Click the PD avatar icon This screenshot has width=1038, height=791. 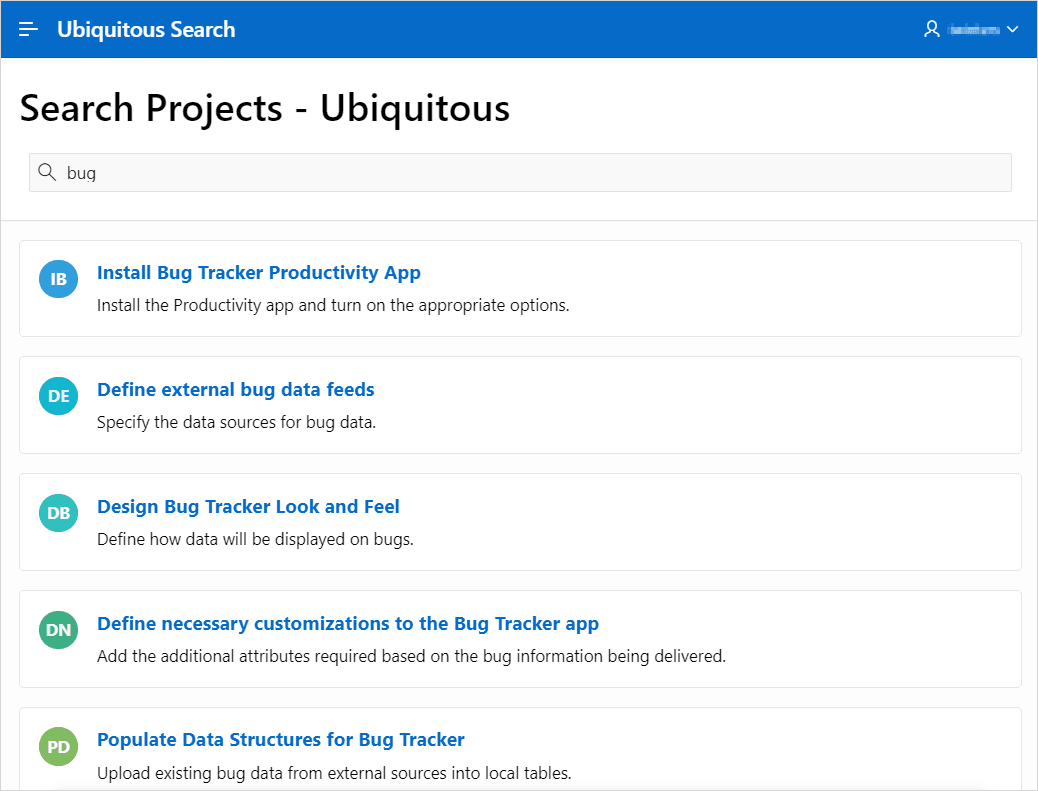pos(58,747)
